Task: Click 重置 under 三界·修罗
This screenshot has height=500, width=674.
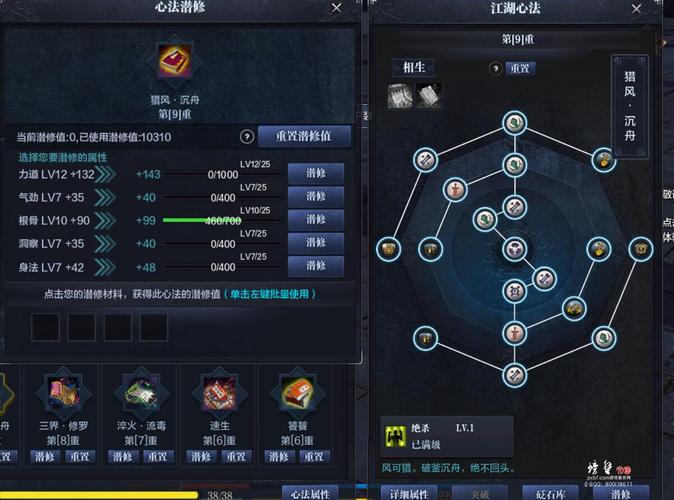Action: point(80,456)
